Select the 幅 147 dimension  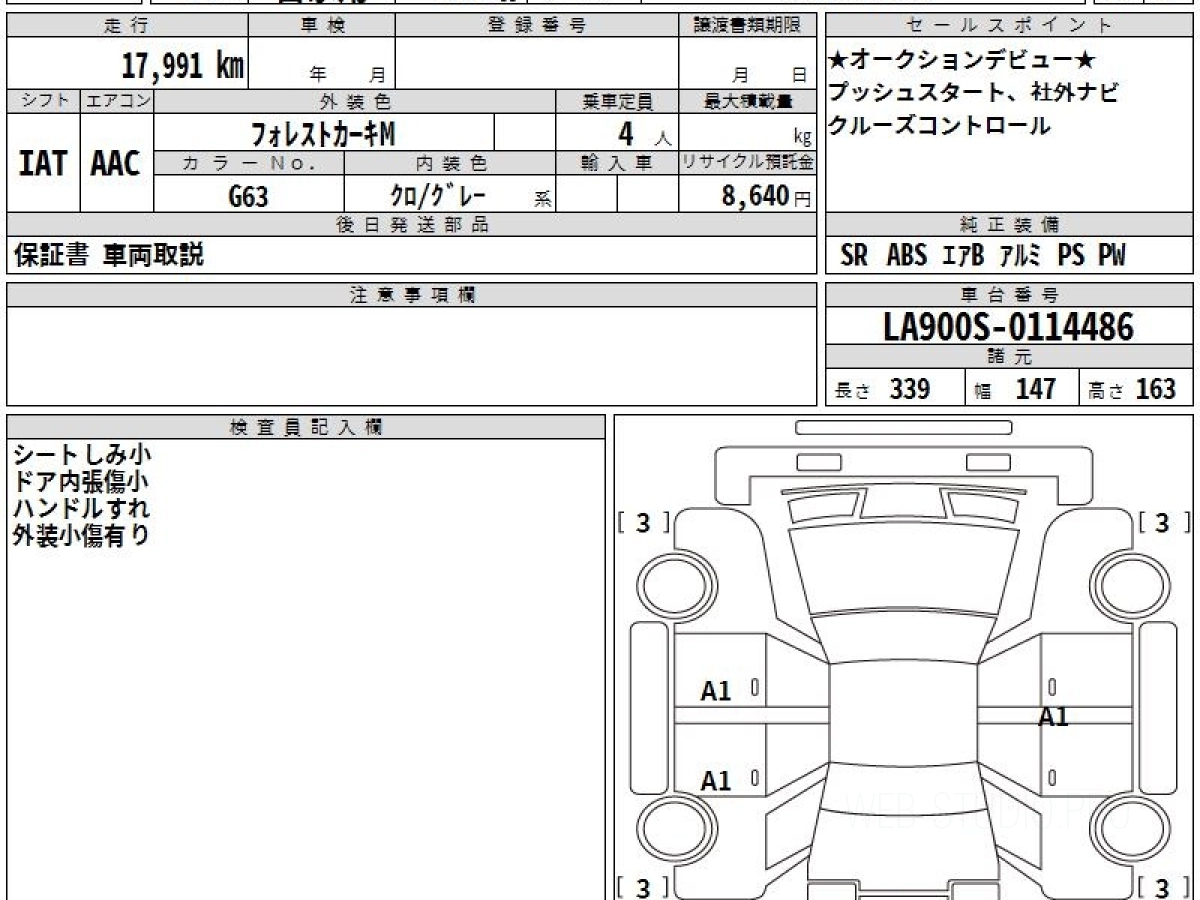[x=1015, y=389]
